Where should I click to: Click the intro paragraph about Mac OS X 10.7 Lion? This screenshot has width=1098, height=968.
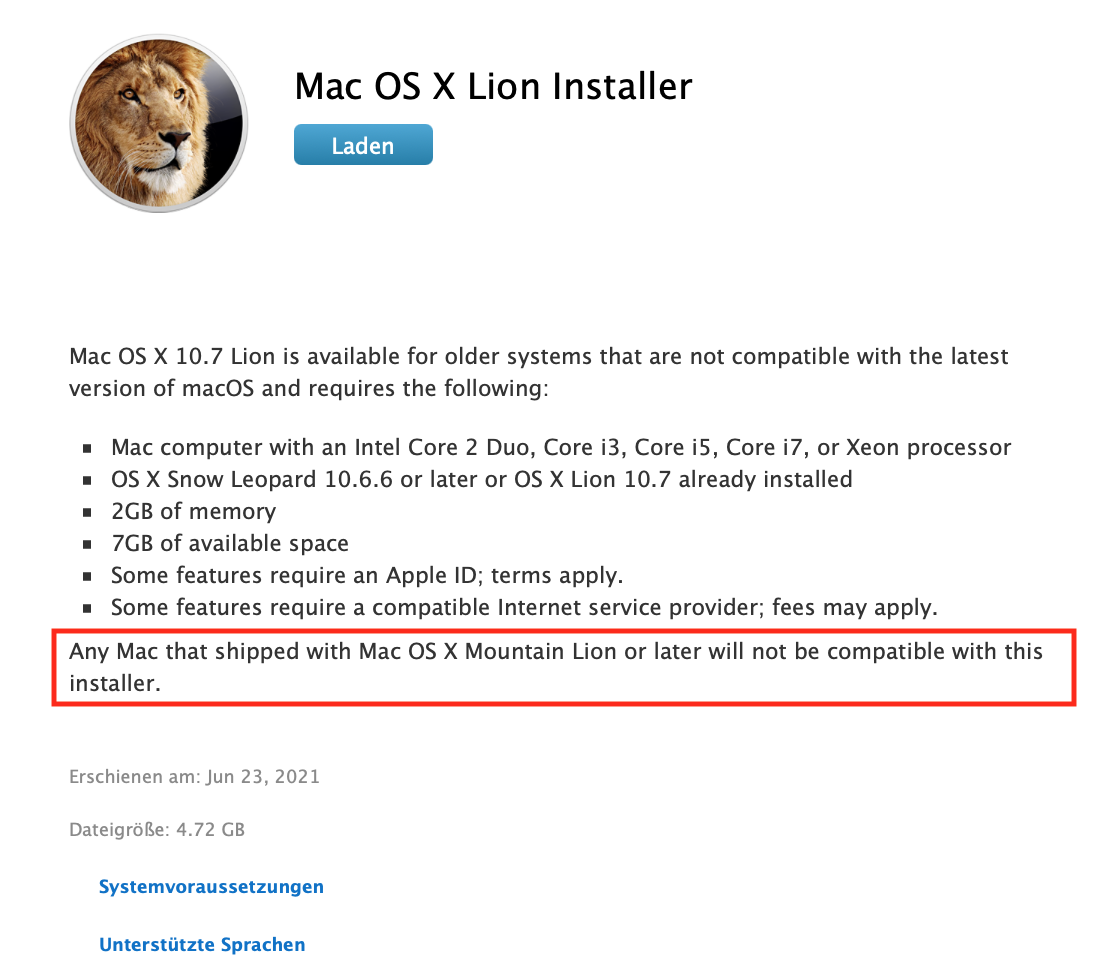(538, 373)
